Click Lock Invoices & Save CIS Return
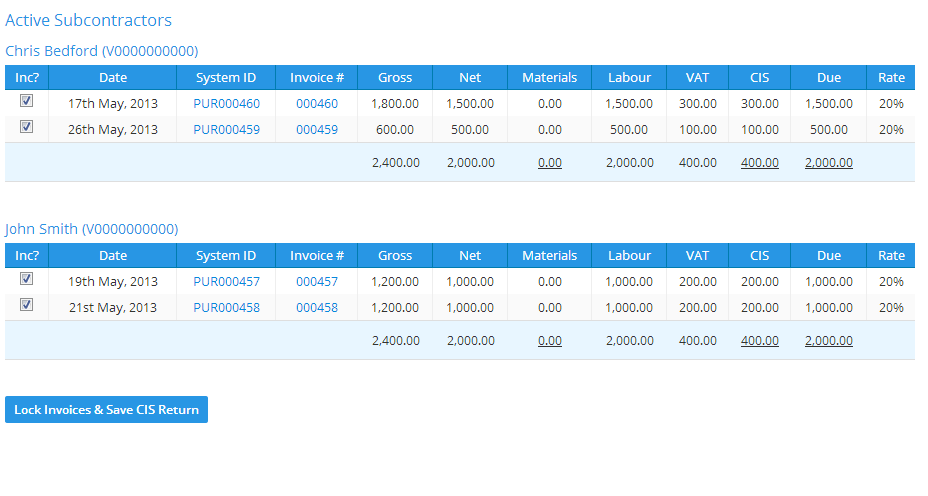 click(x=106, y=409)
